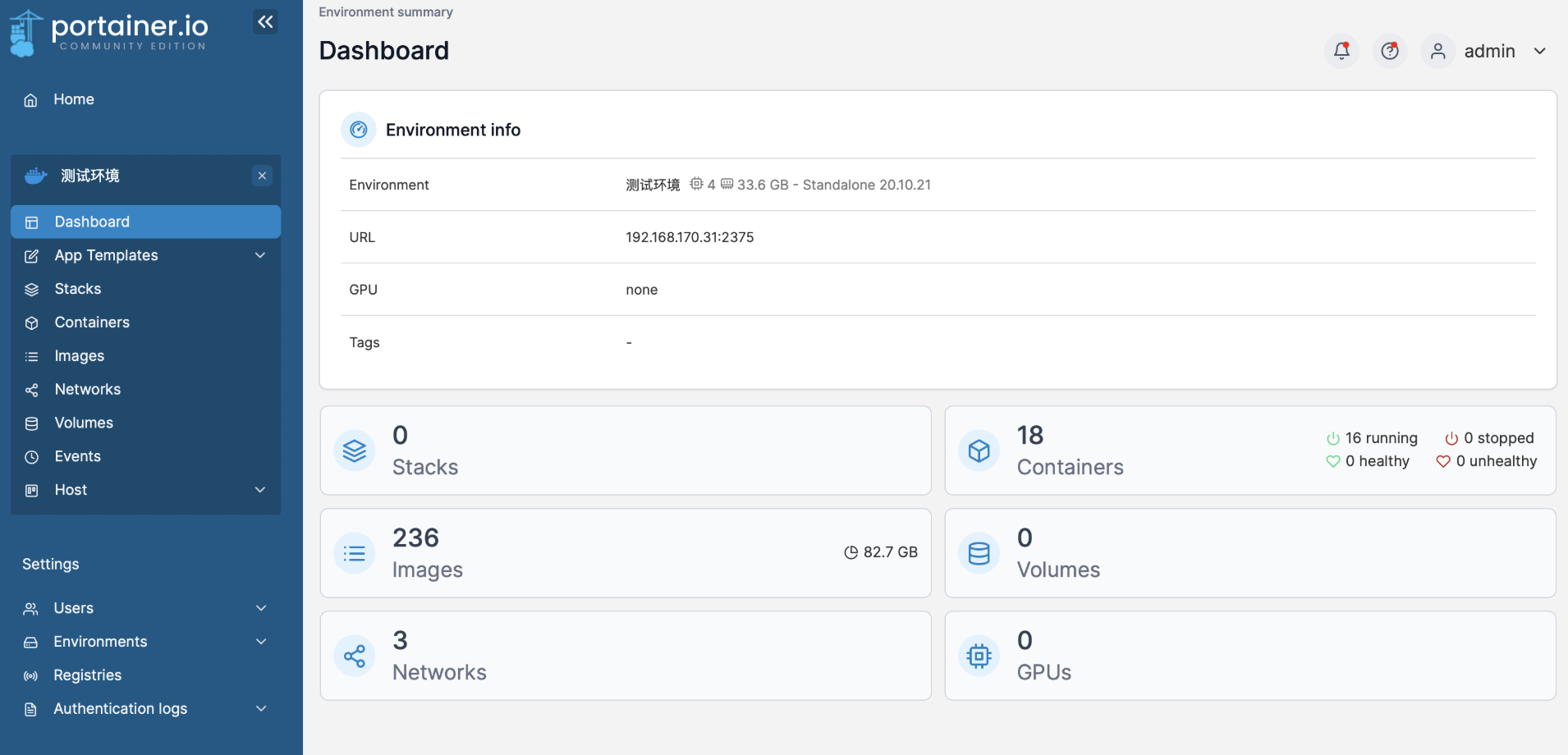The width and height of the screenshot is (1568, 755).
Task: Expand the Host submenu chevron
Action: [x=260, y=490]
